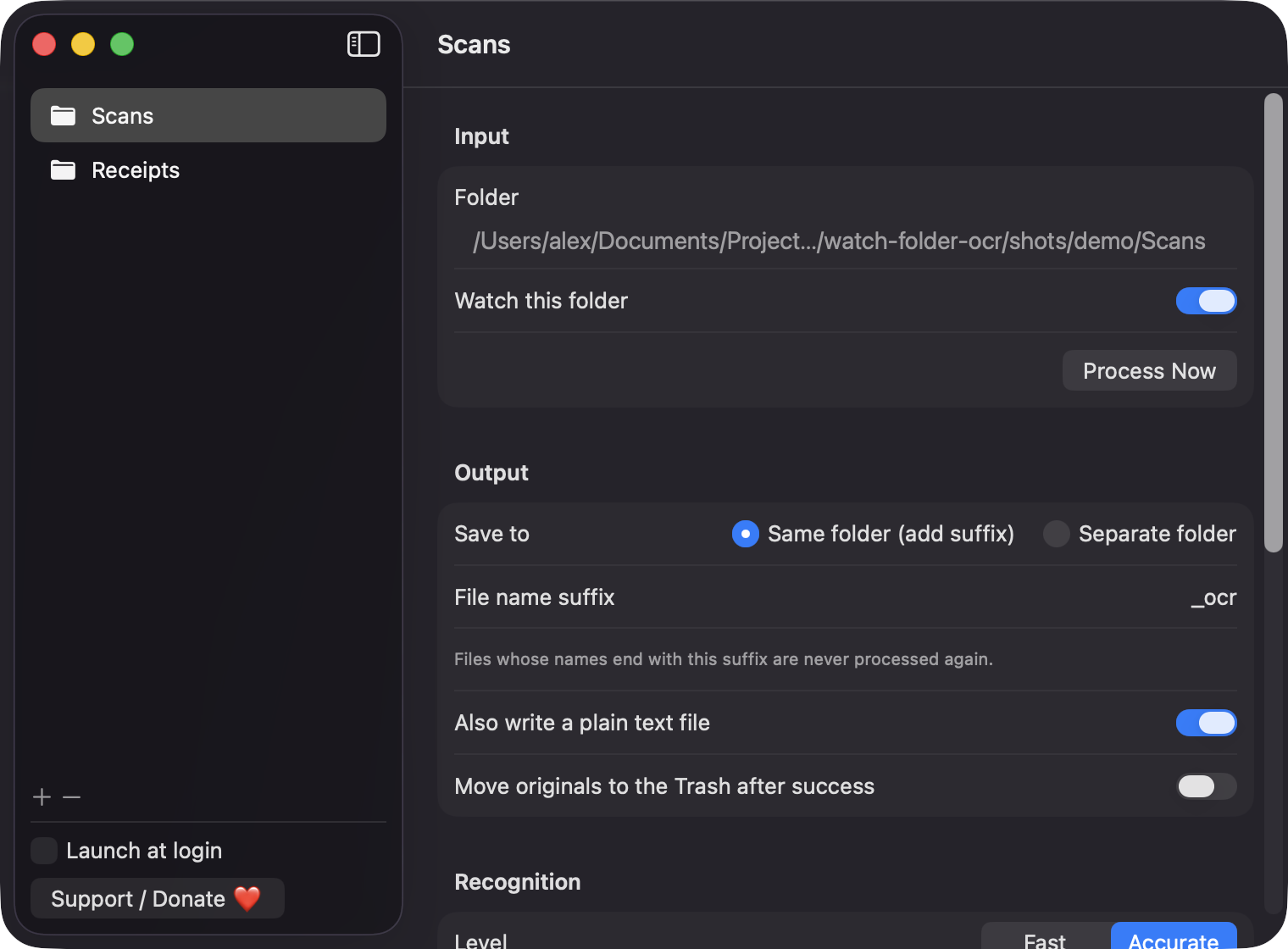Click the Scans folder icon in sidebar
The image size is (1288, 949).
(63, 115)
